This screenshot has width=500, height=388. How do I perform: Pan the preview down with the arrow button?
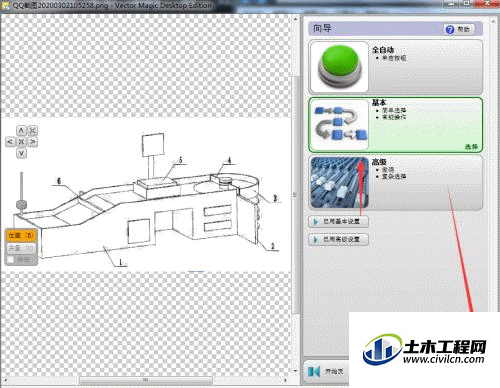coord(21,153)
